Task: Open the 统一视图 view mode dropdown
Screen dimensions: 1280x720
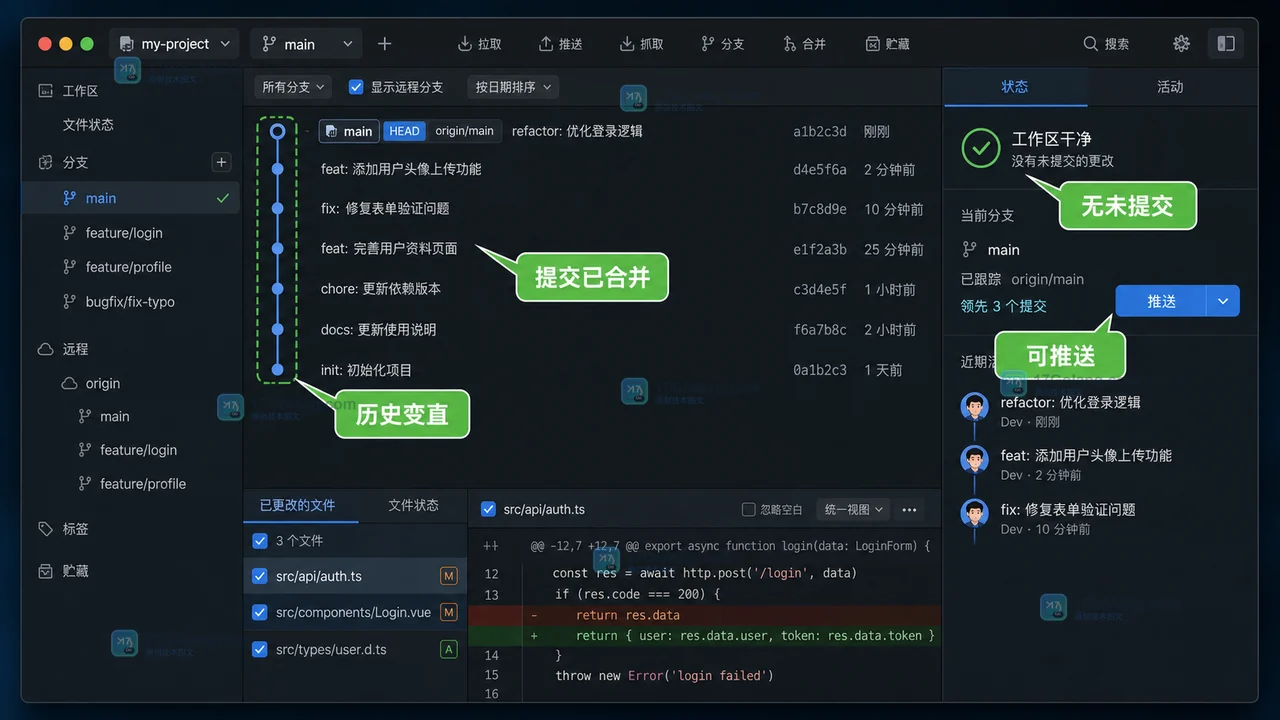Action: [853, 509]
